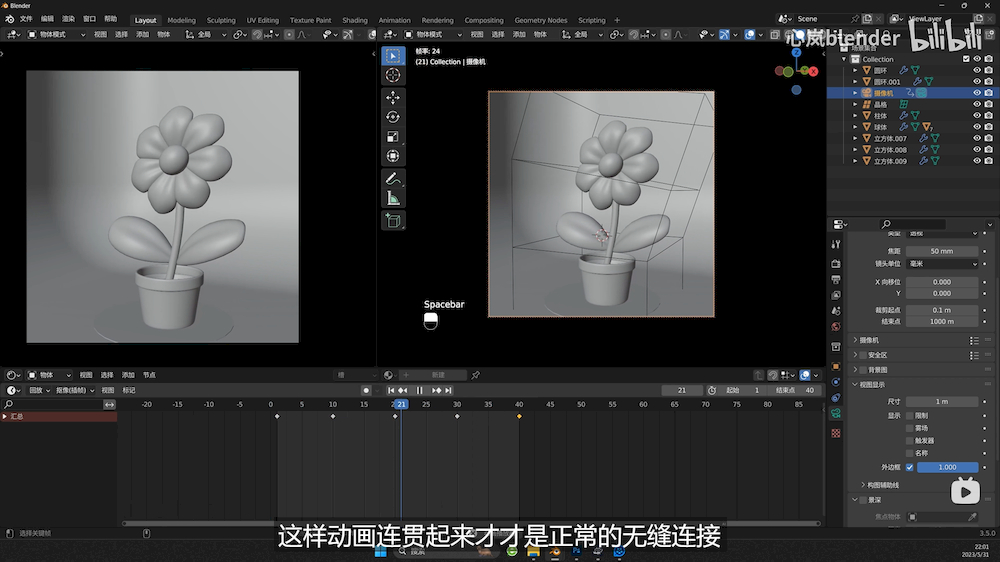Toggle viewport visibility eye for 圆环

coord(976,70)
